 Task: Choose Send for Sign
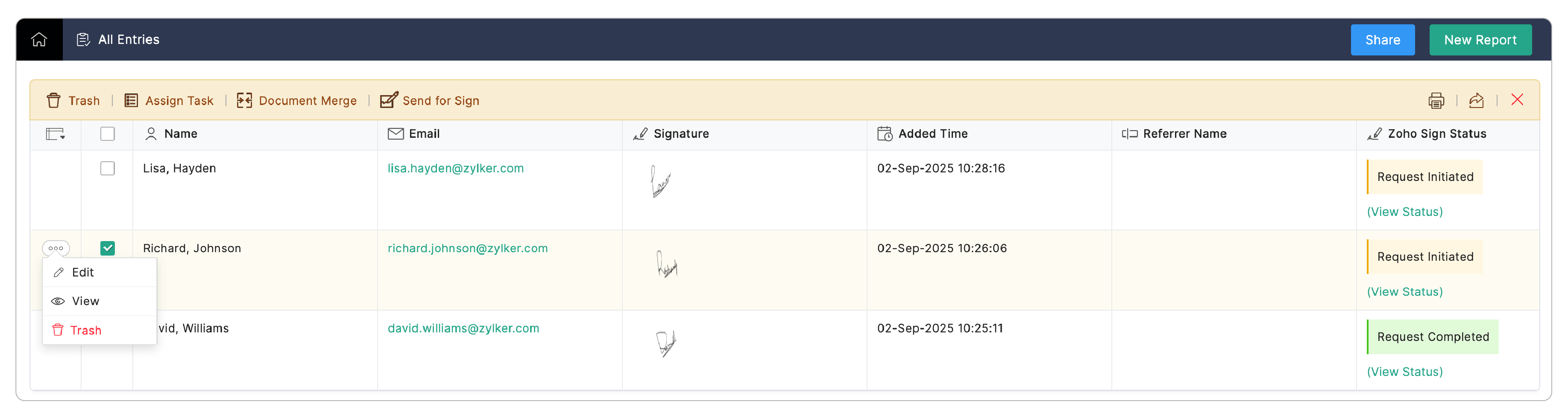pyautogui.click(x=430, y=100)
